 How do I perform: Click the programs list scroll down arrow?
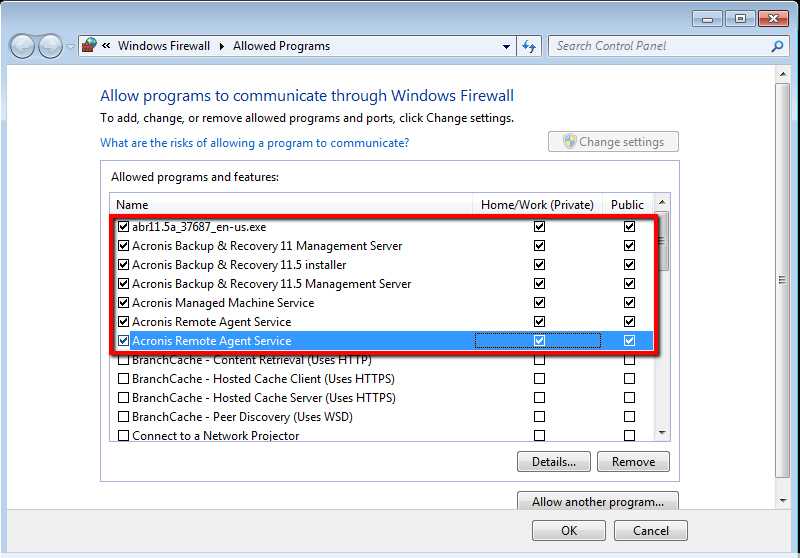(662, 433)
